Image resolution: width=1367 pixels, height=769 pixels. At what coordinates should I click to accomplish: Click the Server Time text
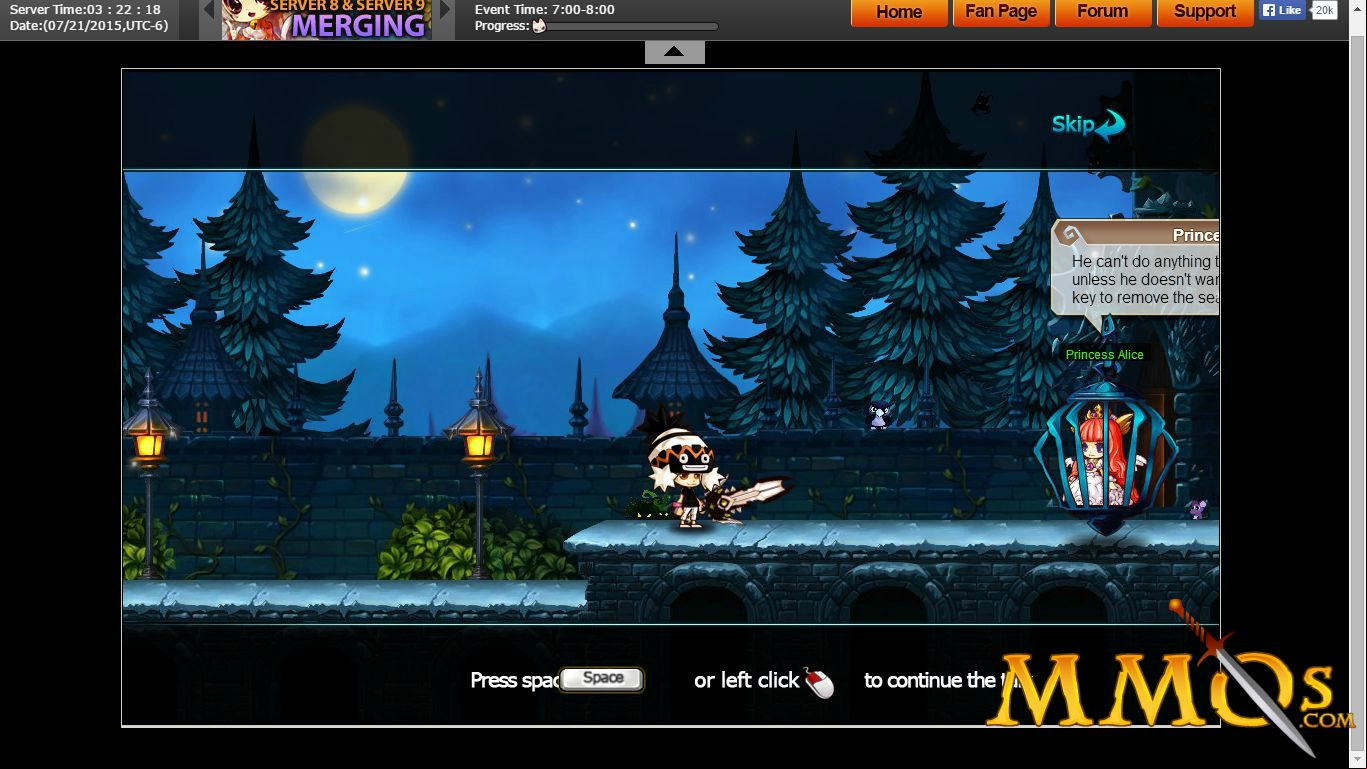tap(85, 10)
